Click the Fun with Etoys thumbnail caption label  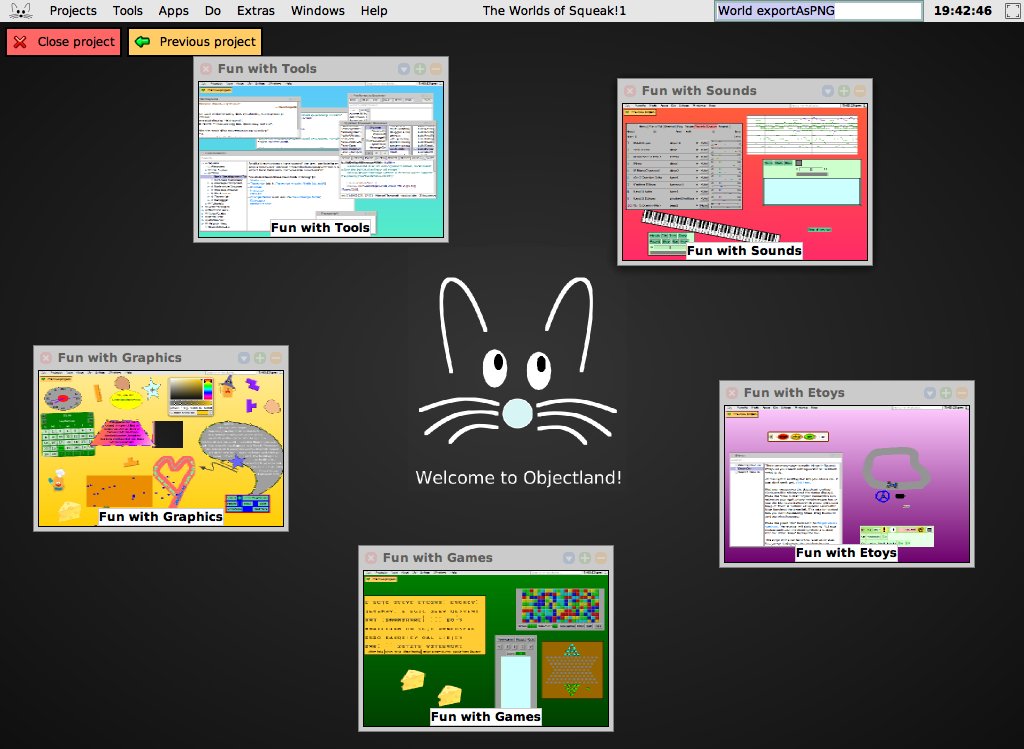point(846,553)
